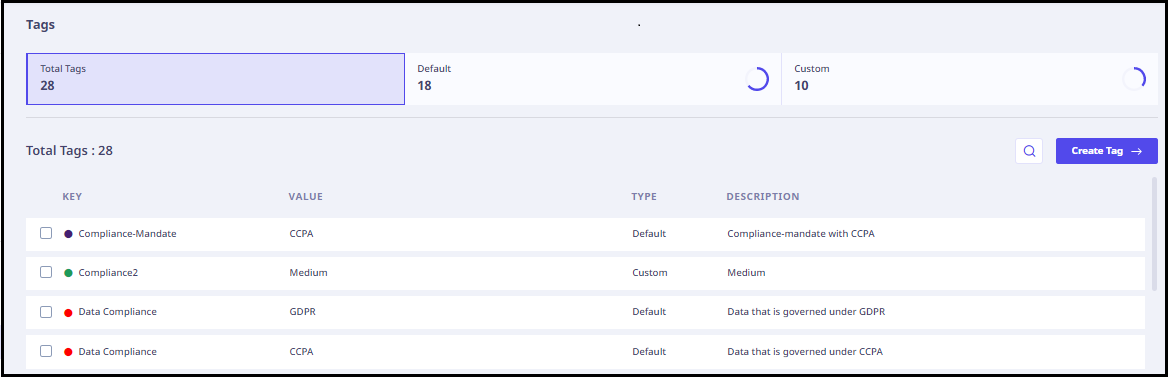Click the DESCRIPTION column header

[x=763, y=197]
